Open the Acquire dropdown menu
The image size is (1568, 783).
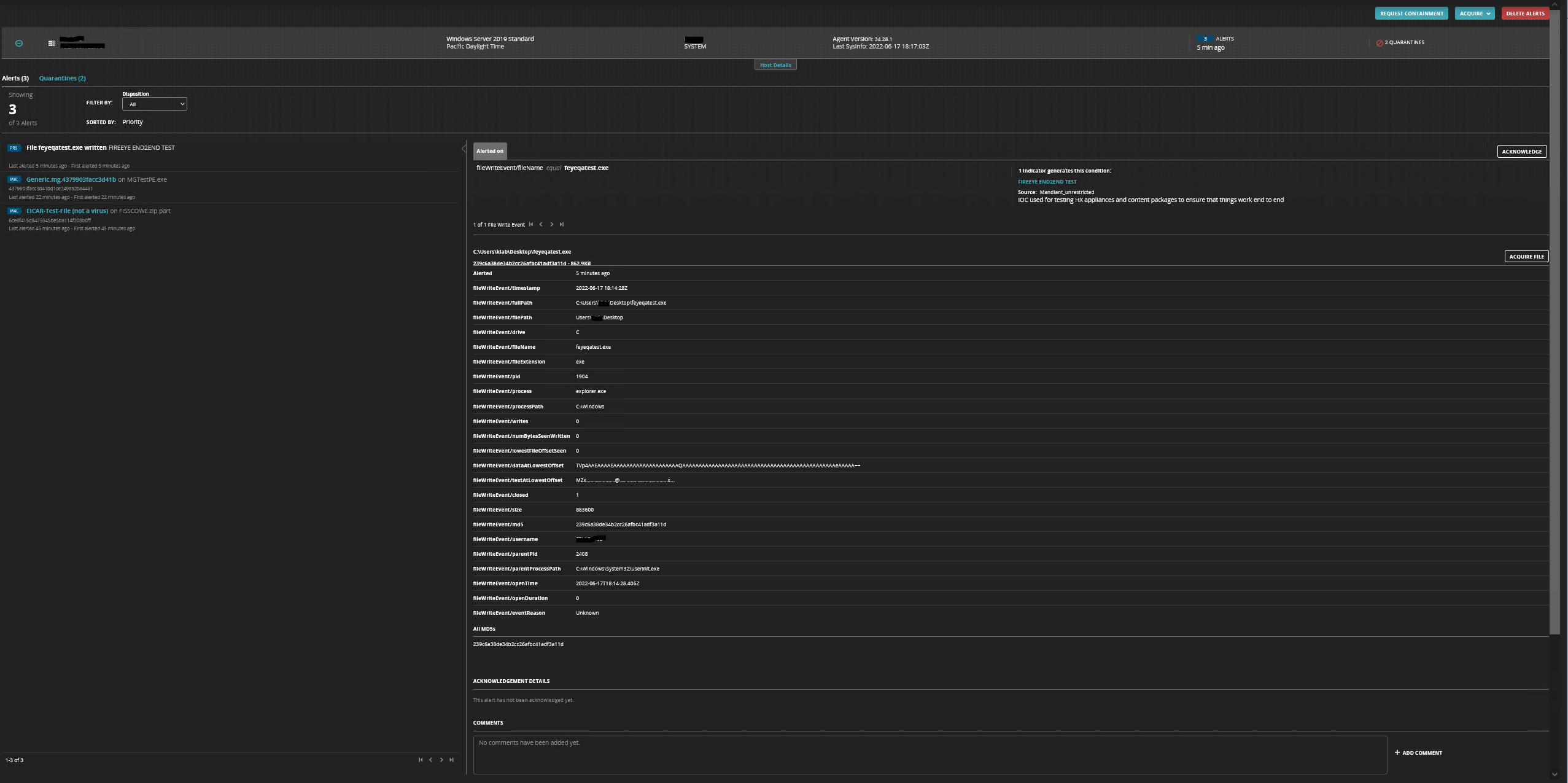click(x=1475, y=14)
